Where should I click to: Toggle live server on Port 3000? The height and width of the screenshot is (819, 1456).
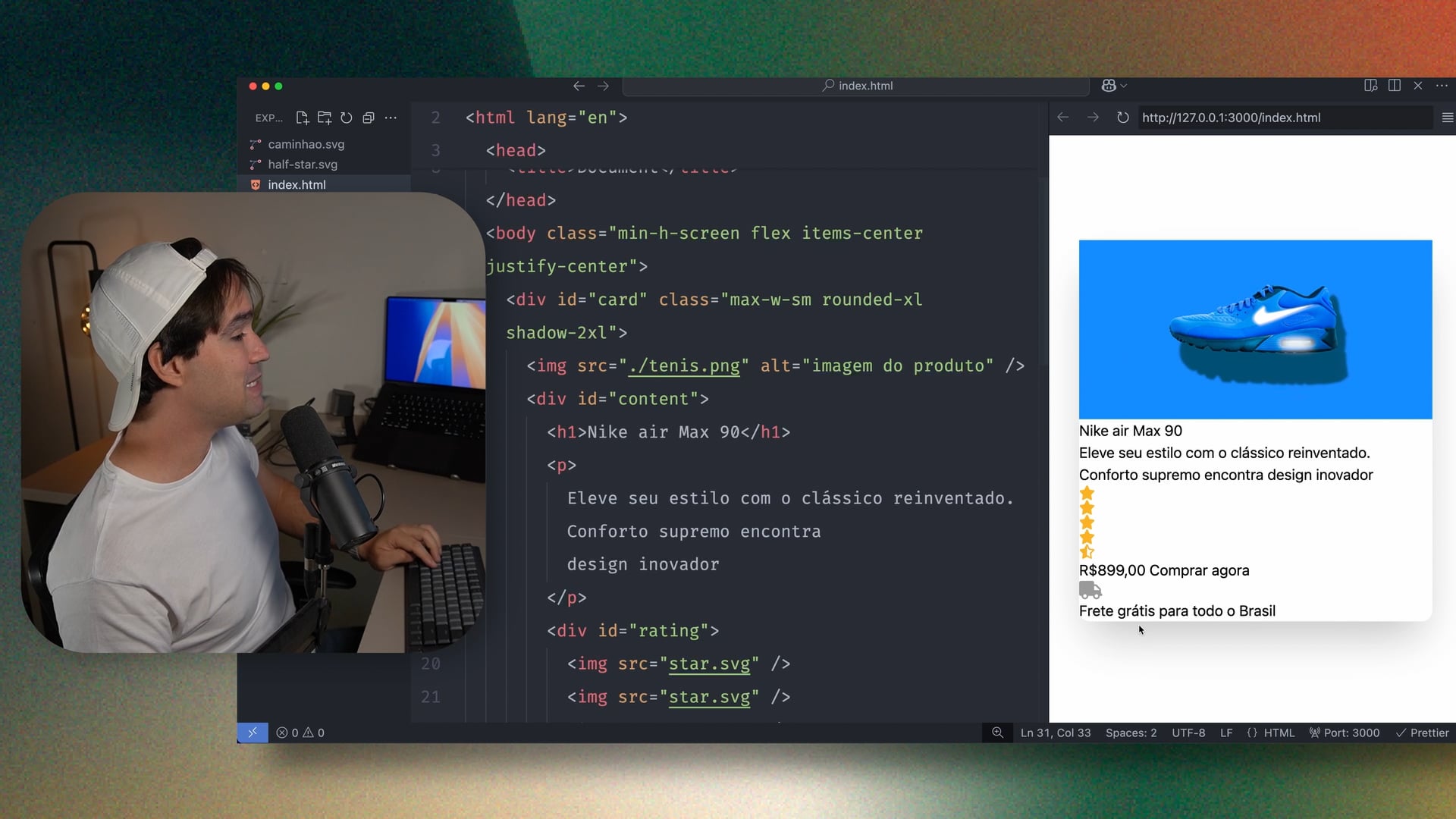(x=1345, y=733)
